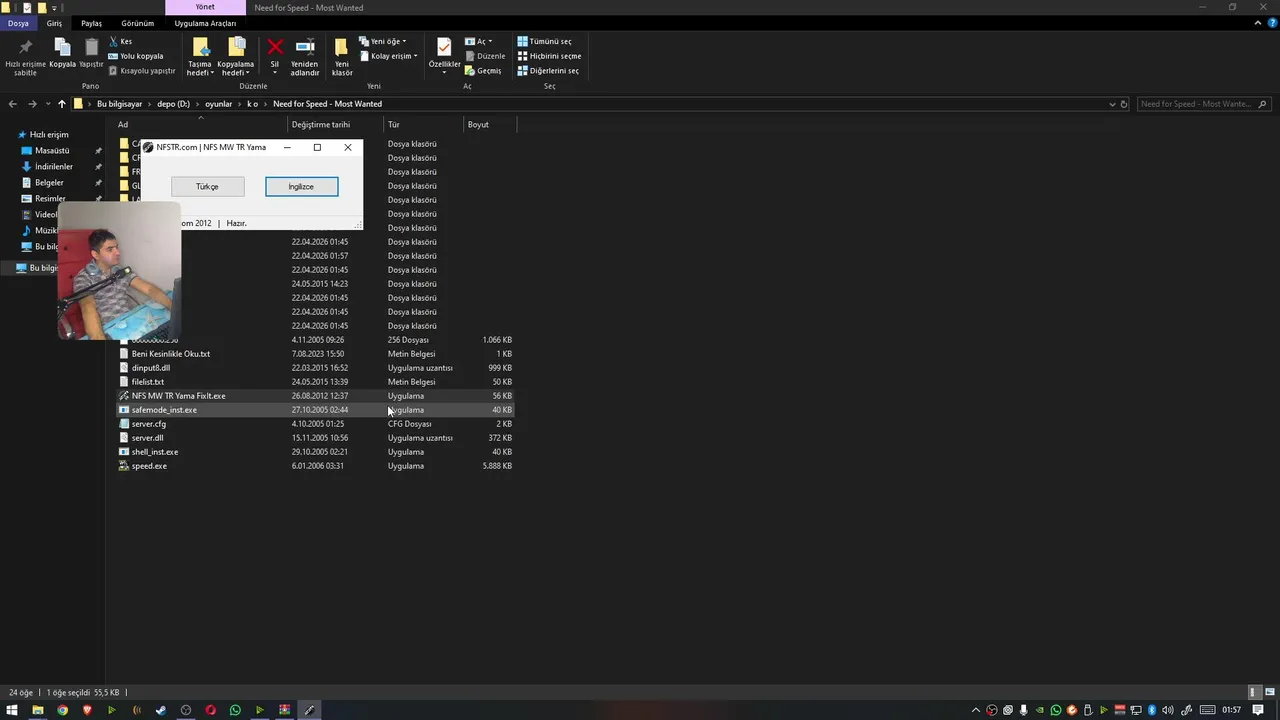This screenshot has height=720, width=1280.
Task: Select İndirilenler in navigation pane
Action: 54,167
